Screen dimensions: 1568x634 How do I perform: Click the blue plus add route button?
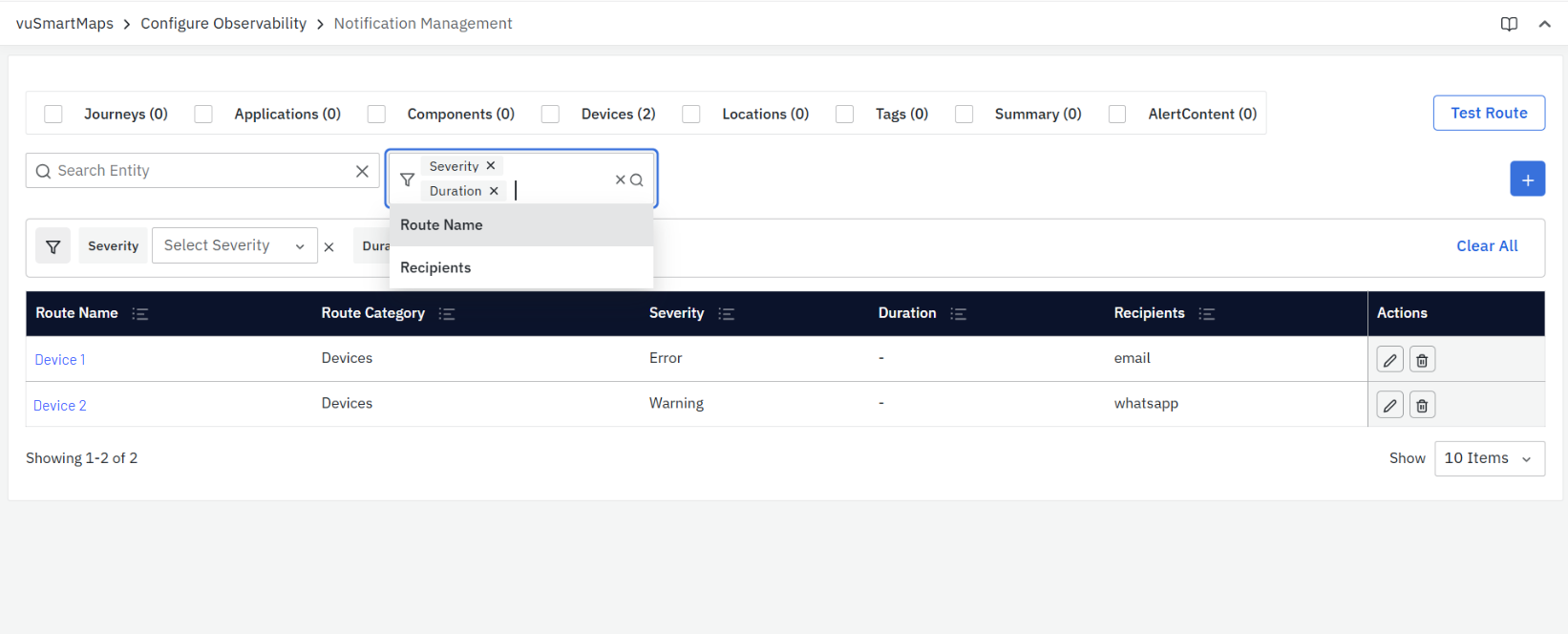pyautogui.click(x=1527, y=180)
